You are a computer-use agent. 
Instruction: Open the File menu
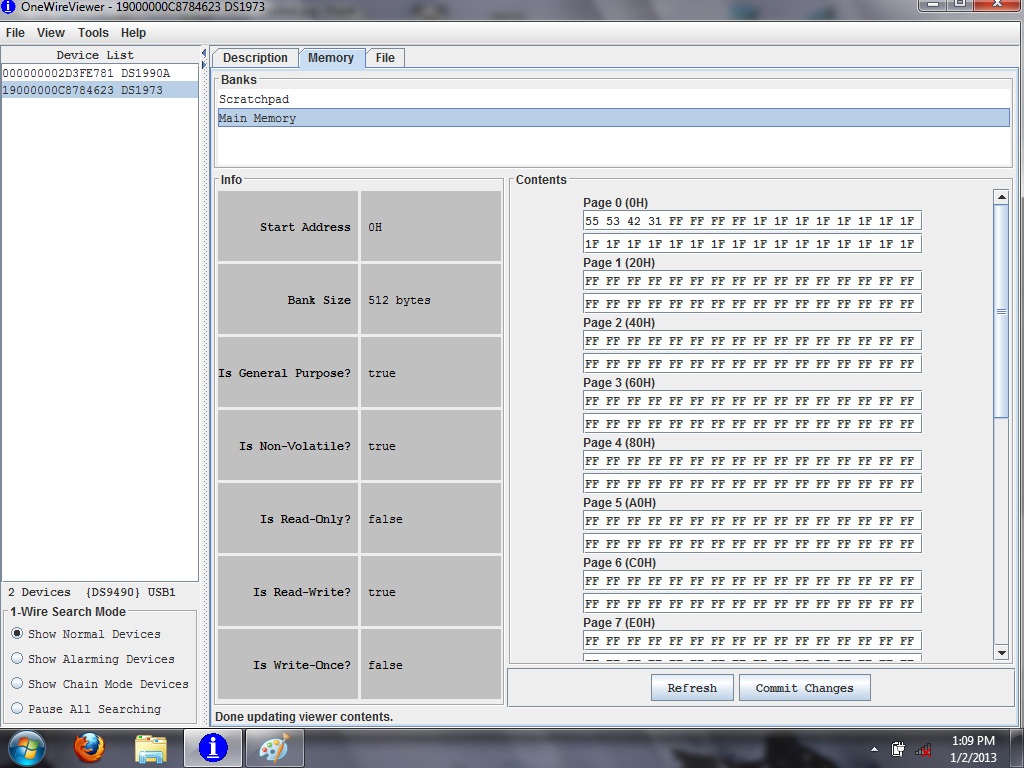[x=15, y=33]
